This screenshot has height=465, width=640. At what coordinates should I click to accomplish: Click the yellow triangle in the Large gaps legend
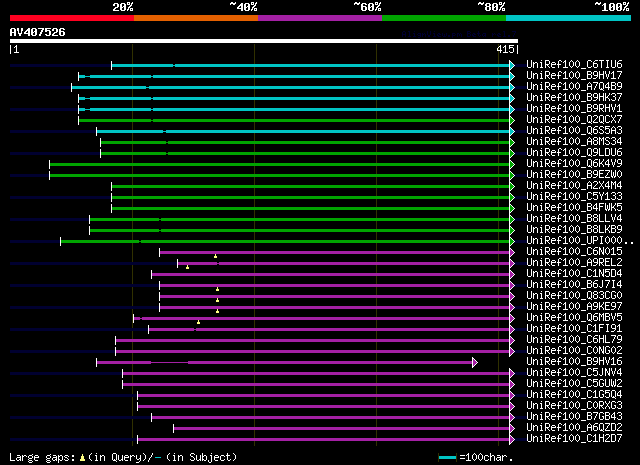click(82, 458)
